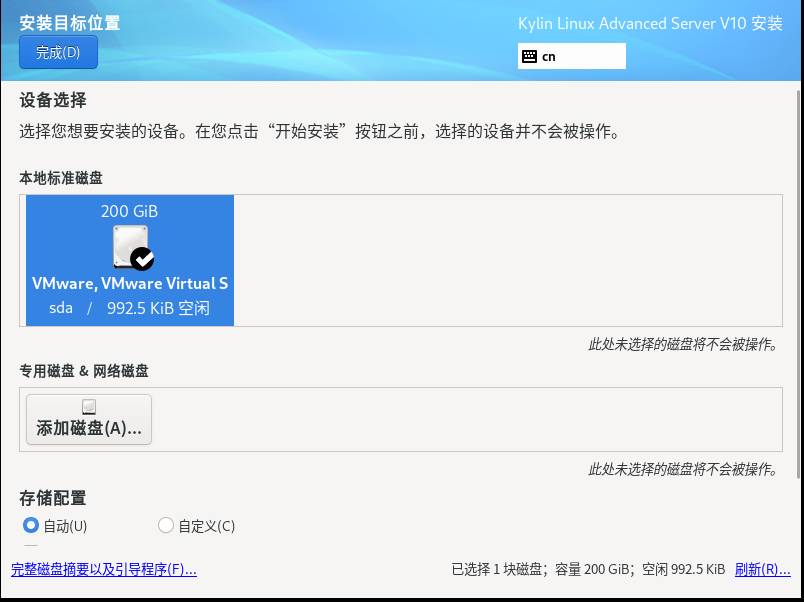This screenshot has height=602, width=804.
Task: Click the 安装目标位置 page title
Action: click(70, 23)
